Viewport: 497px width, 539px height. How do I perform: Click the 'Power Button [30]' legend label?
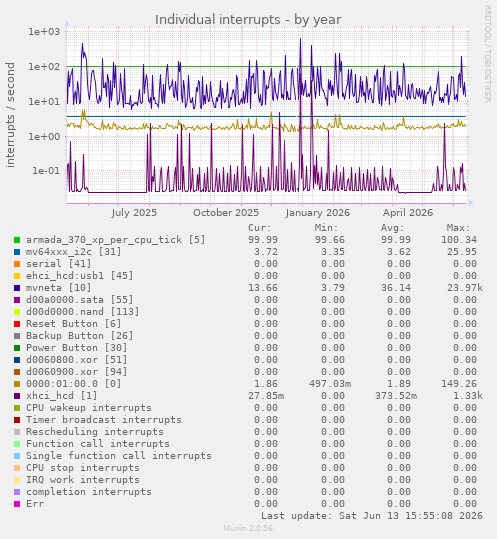pyautogui.click(x=77, y=348)
